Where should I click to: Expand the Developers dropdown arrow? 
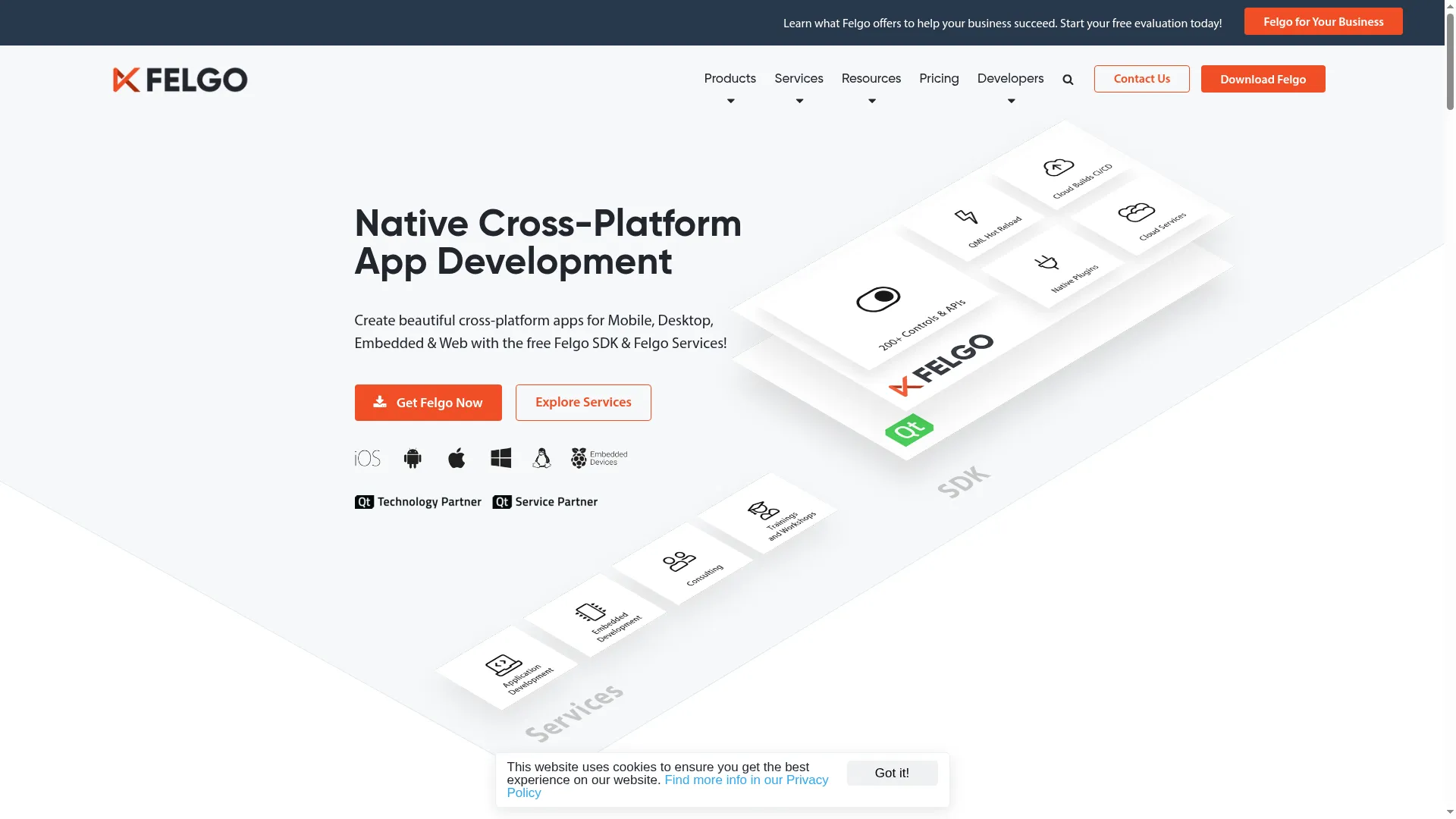1011,102
